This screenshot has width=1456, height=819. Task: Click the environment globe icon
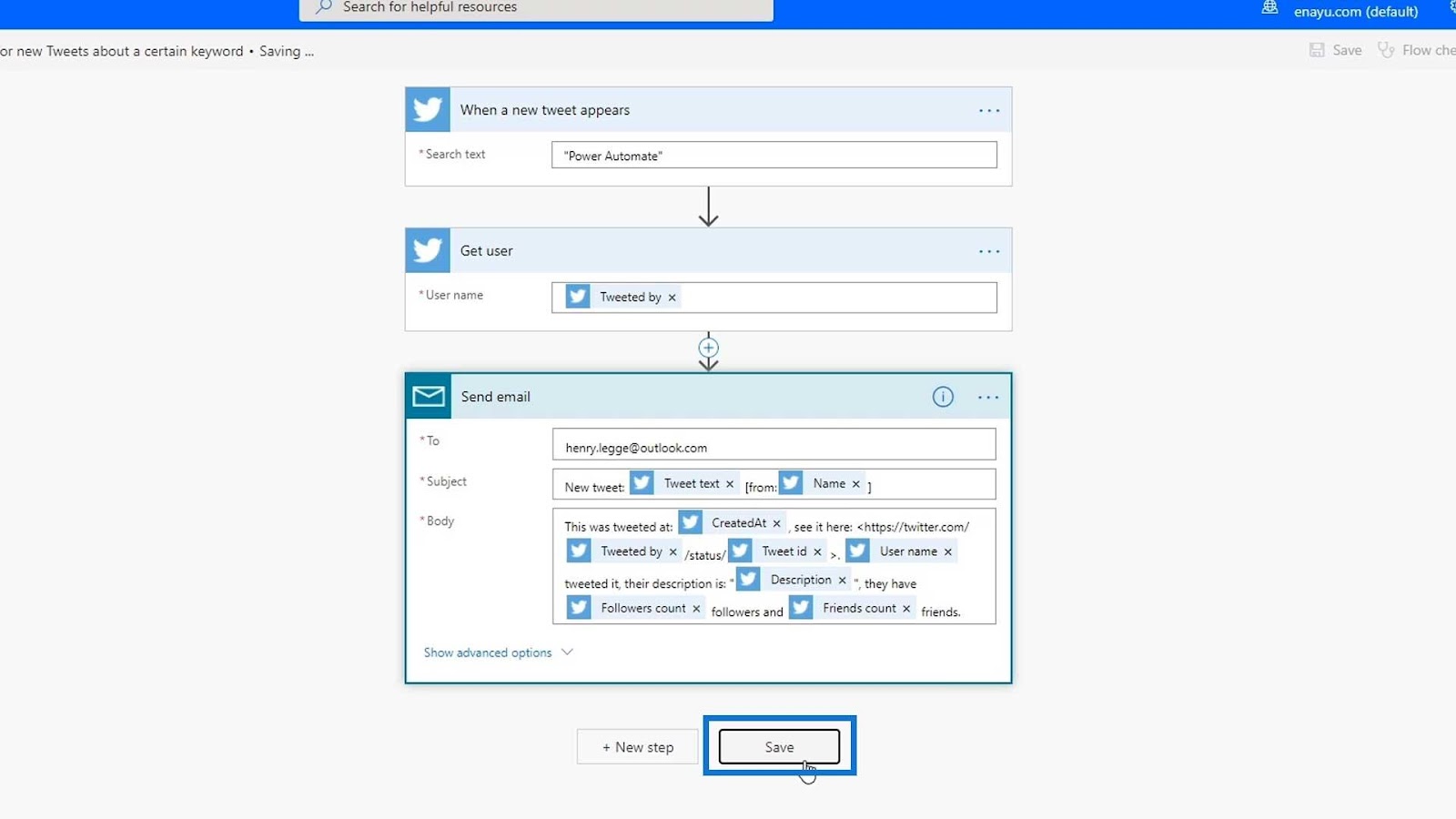pyautogui.click(x=1270, y=8)
